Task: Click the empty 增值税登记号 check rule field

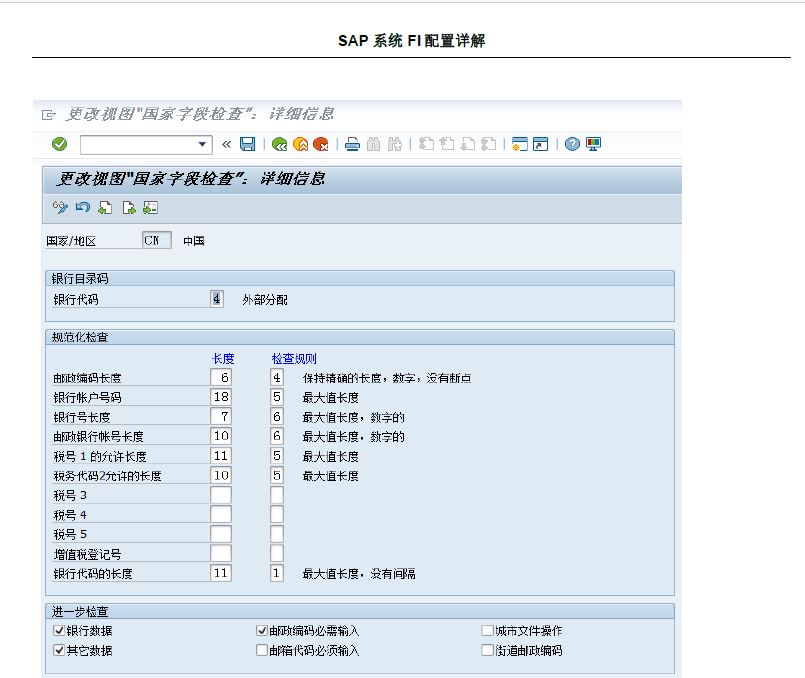Action: (277, 553)
